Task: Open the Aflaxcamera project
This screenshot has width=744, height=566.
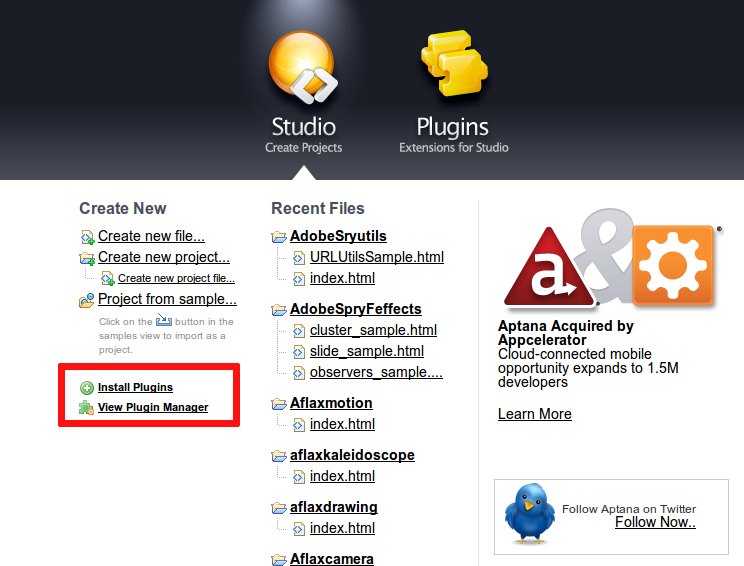Action: [332, 559]
